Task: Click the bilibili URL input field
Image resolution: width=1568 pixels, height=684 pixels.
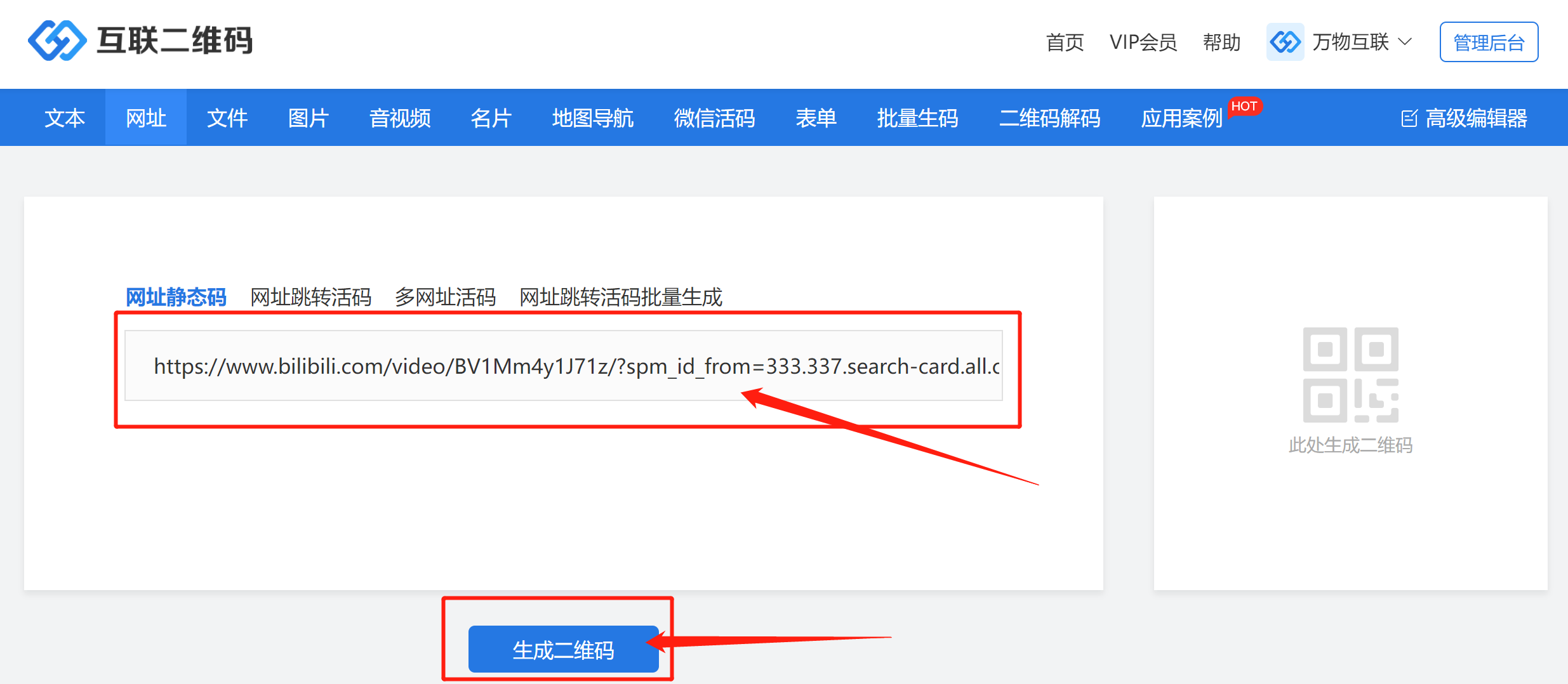Action: click(564, 365)
